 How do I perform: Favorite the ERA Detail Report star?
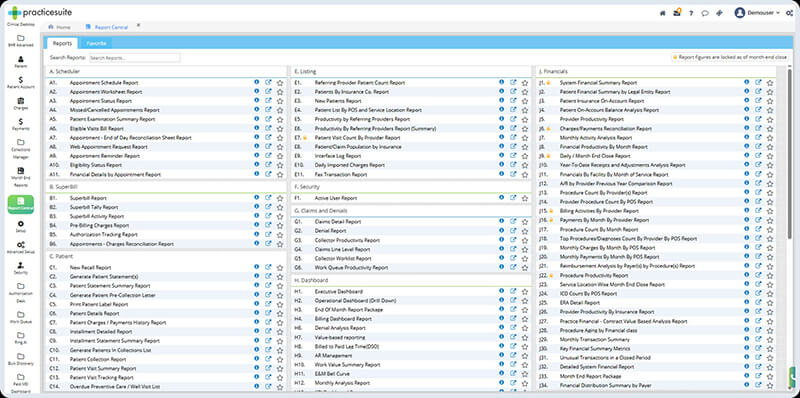click(x=769, y=303)
